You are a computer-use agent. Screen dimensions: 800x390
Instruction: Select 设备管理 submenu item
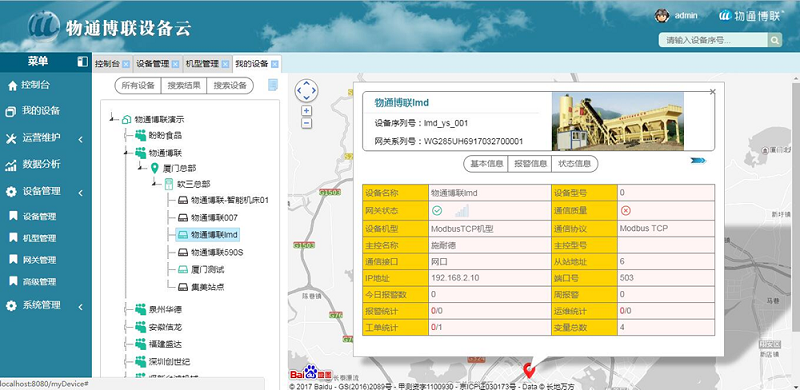coord(40,216)
